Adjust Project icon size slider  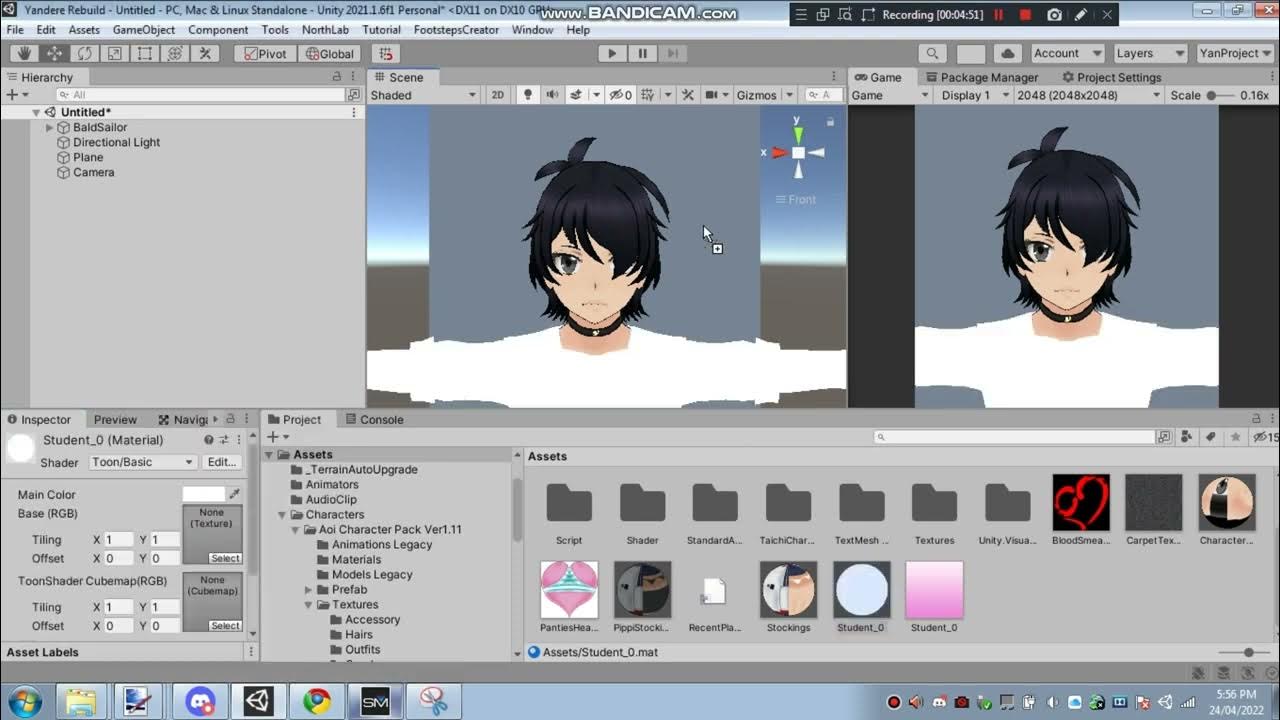click(1249, 652)
